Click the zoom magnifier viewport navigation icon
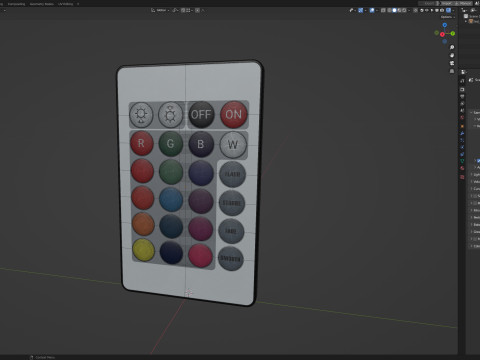480x360 pixels. [452, 47]
